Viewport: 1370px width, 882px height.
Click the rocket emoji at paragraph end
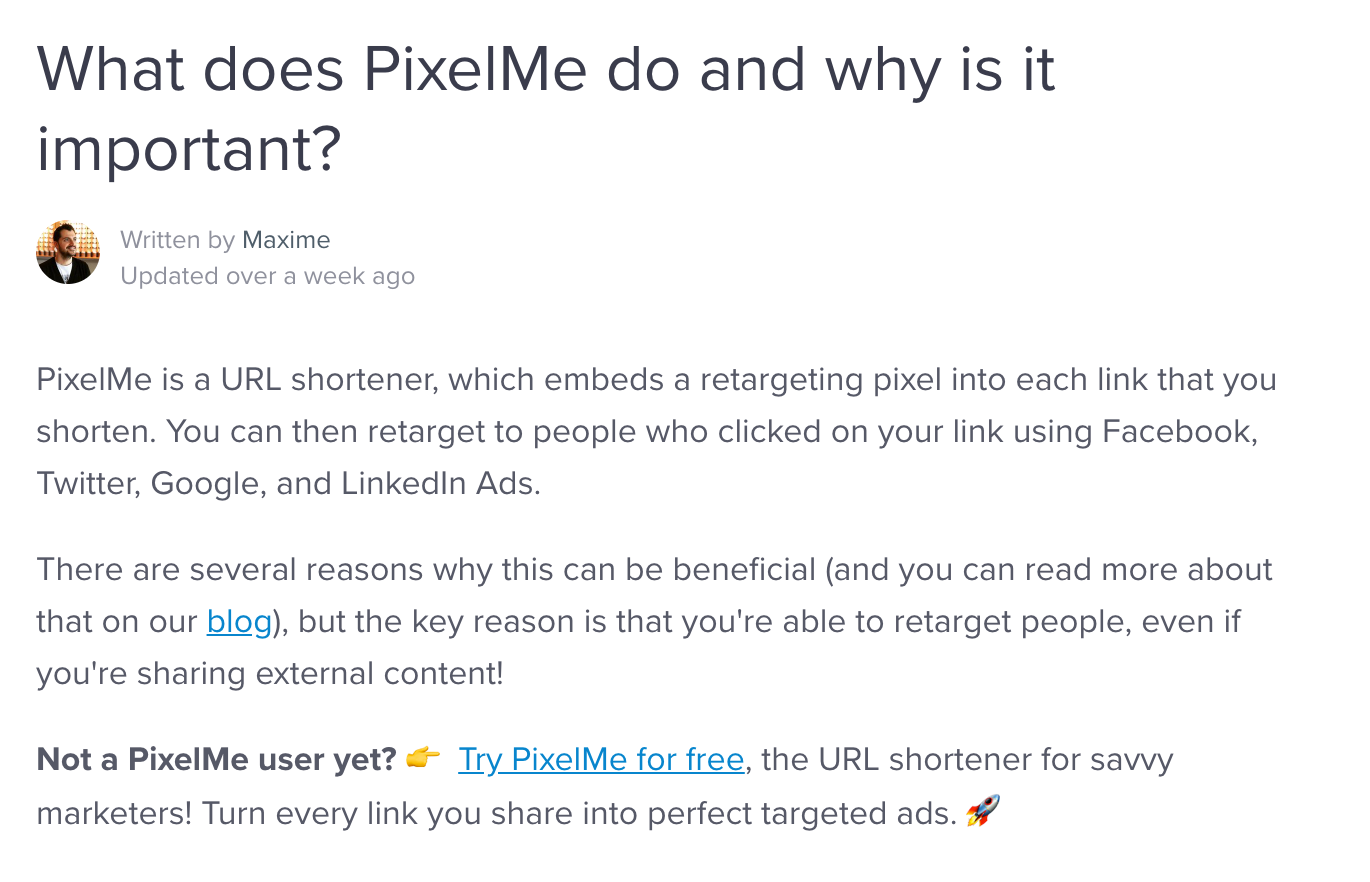pos(982,812)
